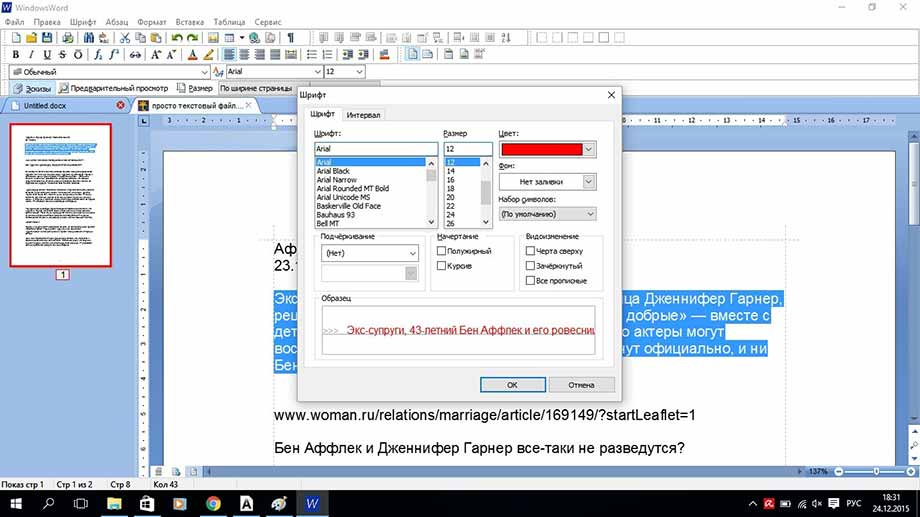
Task: Tick the Полужирный checkbox
Action: (x=441, y=251)
